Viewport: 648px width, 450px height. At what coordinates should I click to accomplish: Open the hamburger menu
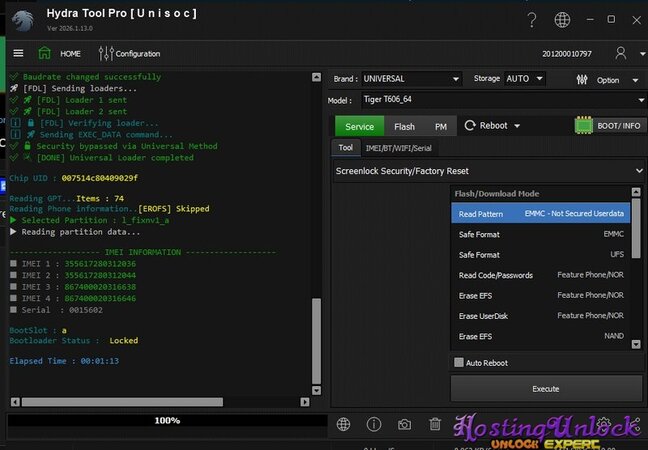click(18, 53)
